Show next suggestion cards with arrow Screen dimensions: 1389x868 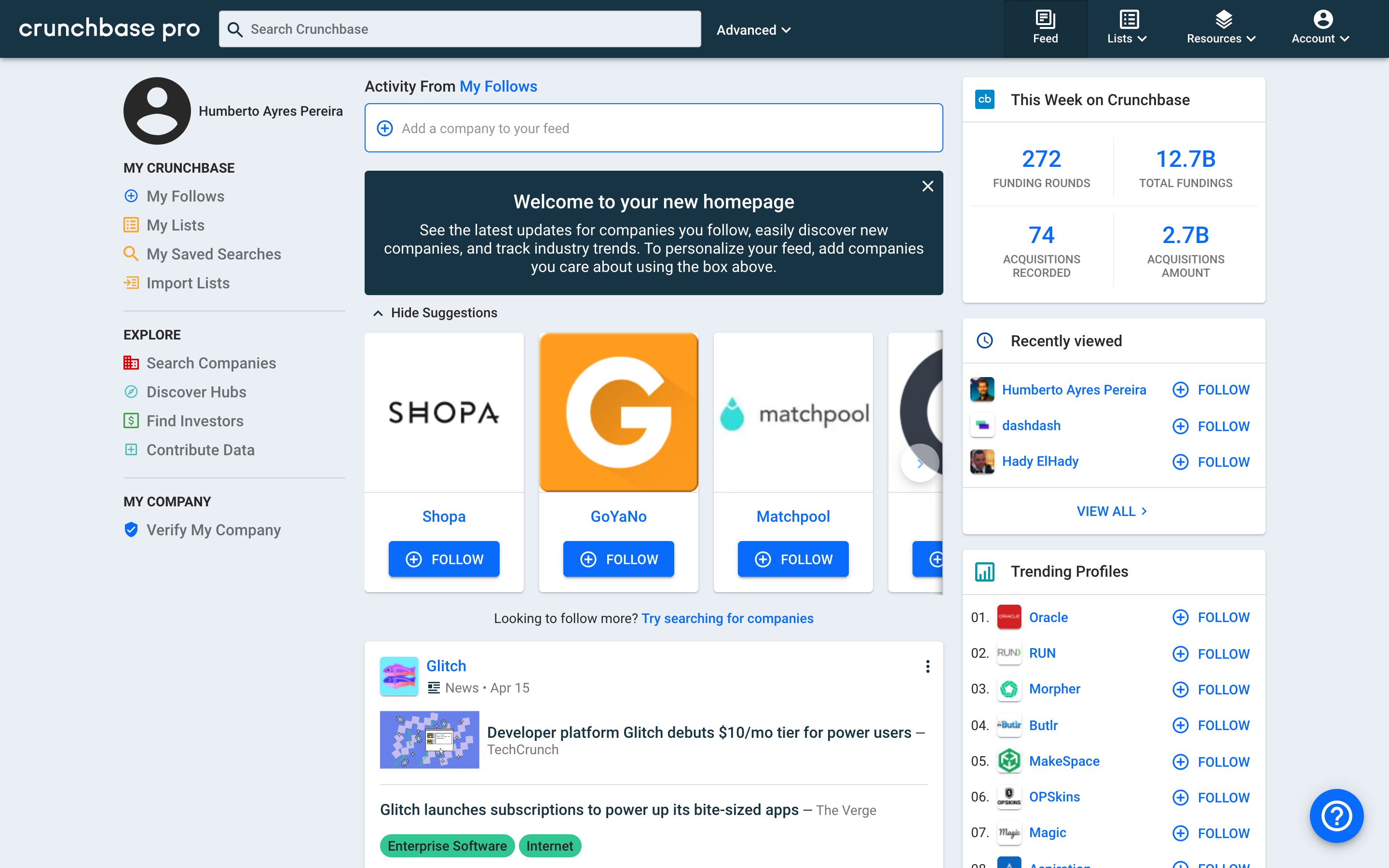(x=920, y=463)
